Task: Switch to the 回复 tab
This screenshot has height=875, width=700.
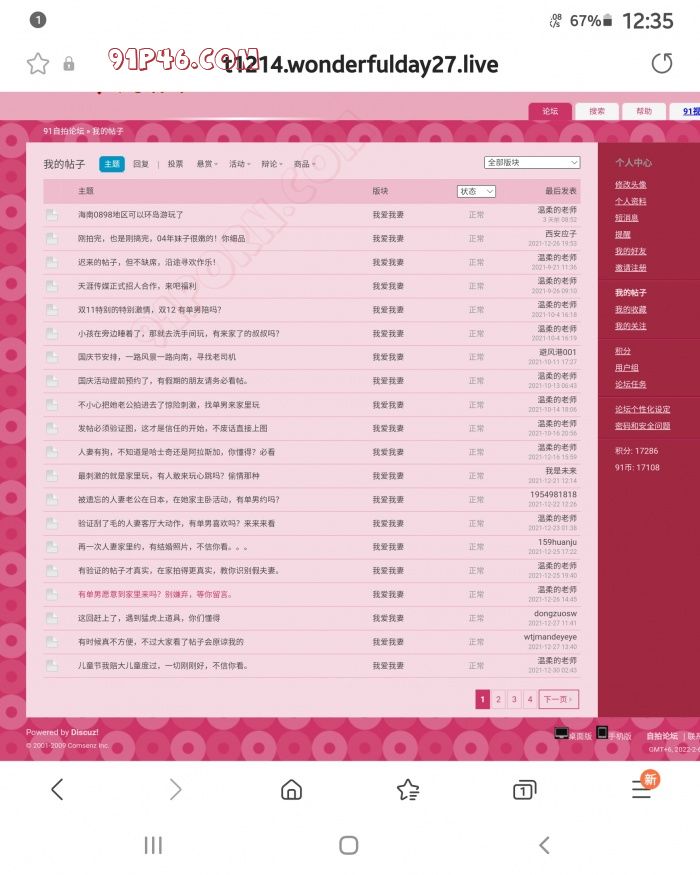Action: pos(141,164)
